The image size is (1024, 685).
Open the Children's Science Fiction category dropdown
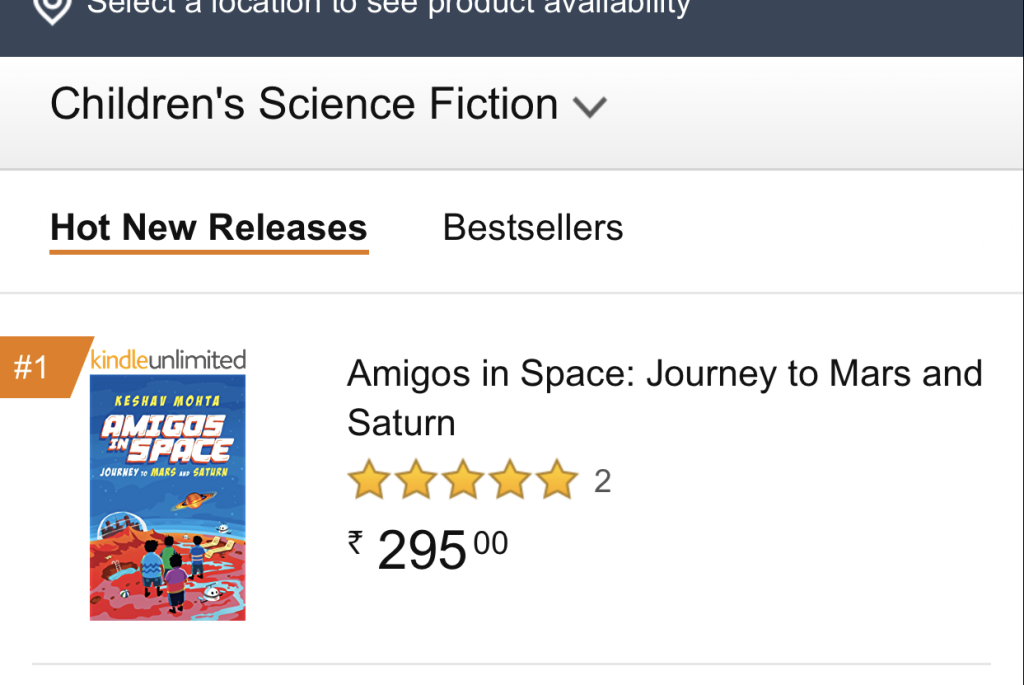coord(304,104)
